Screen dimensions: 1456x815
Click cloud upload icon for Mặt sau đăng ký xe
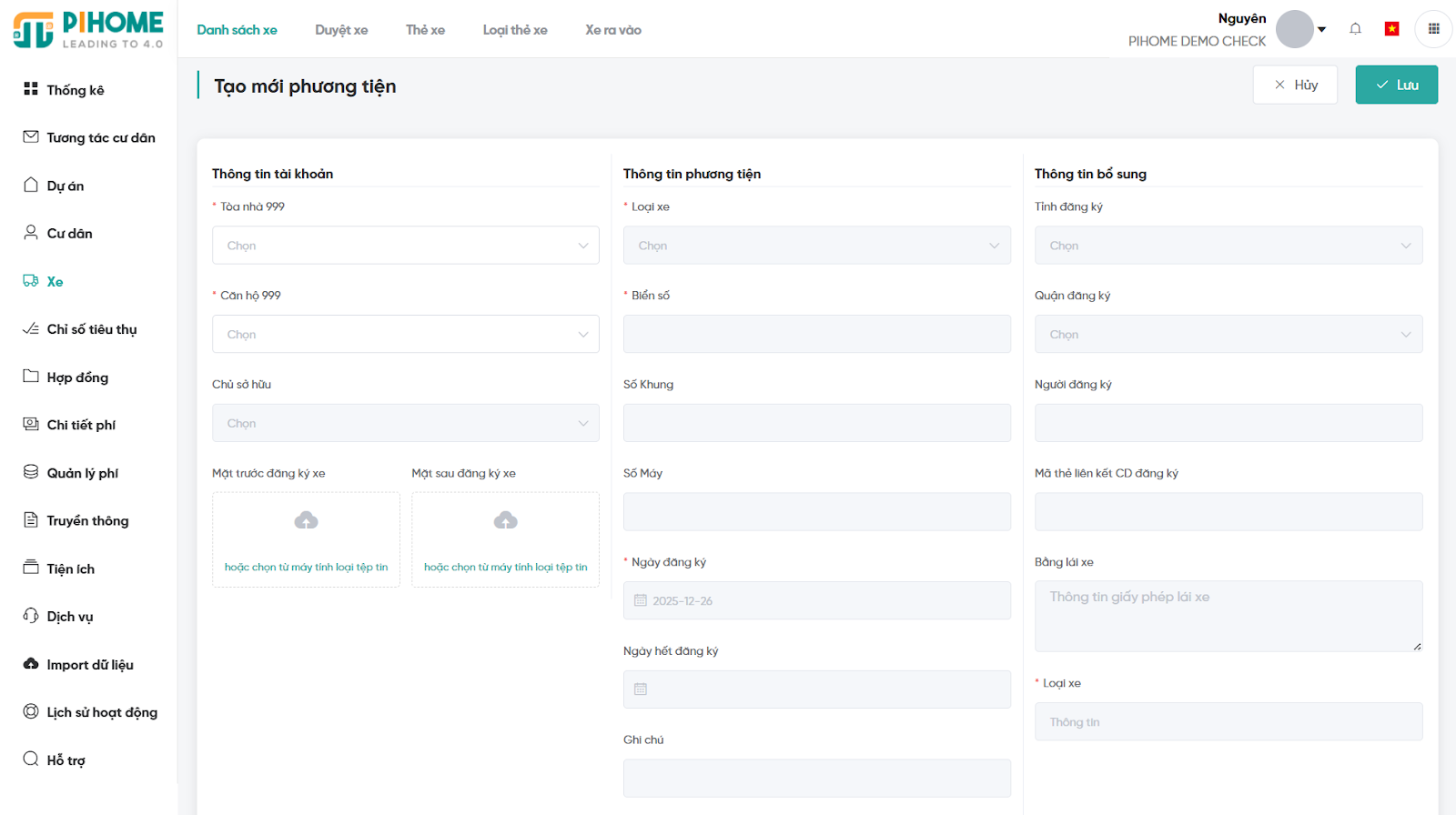[x=505, y=520]
